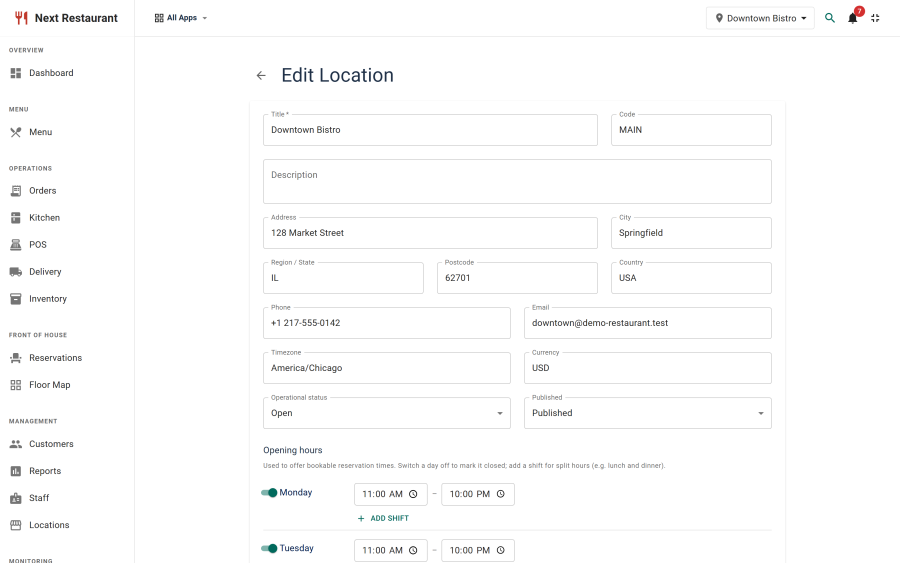Viewport: 900px width, 563px height.
Task: Click the Reservations seat icon
Action: [16, 358]
